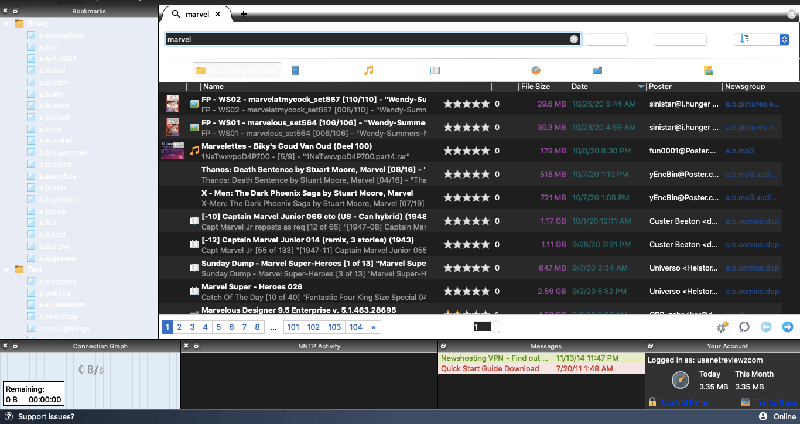Sort results by Newsgroup column
This screenshot has height=424, width=800.
(x=745, y=87)
